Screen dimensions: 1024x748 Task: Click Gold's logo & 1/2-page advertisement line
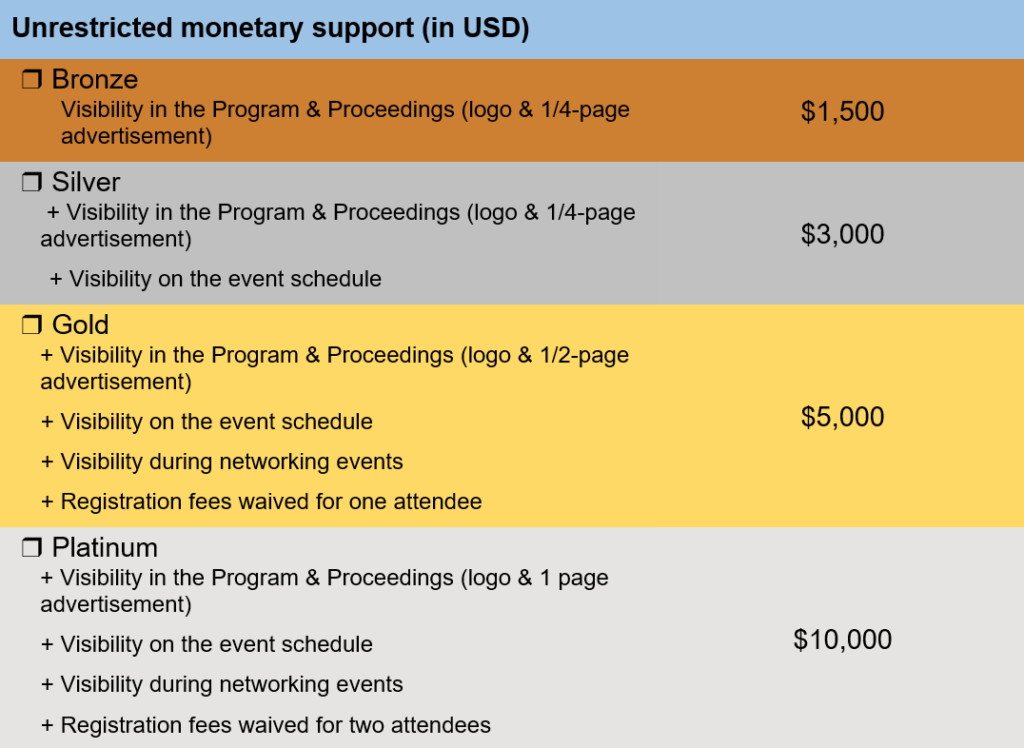(335, 368)
